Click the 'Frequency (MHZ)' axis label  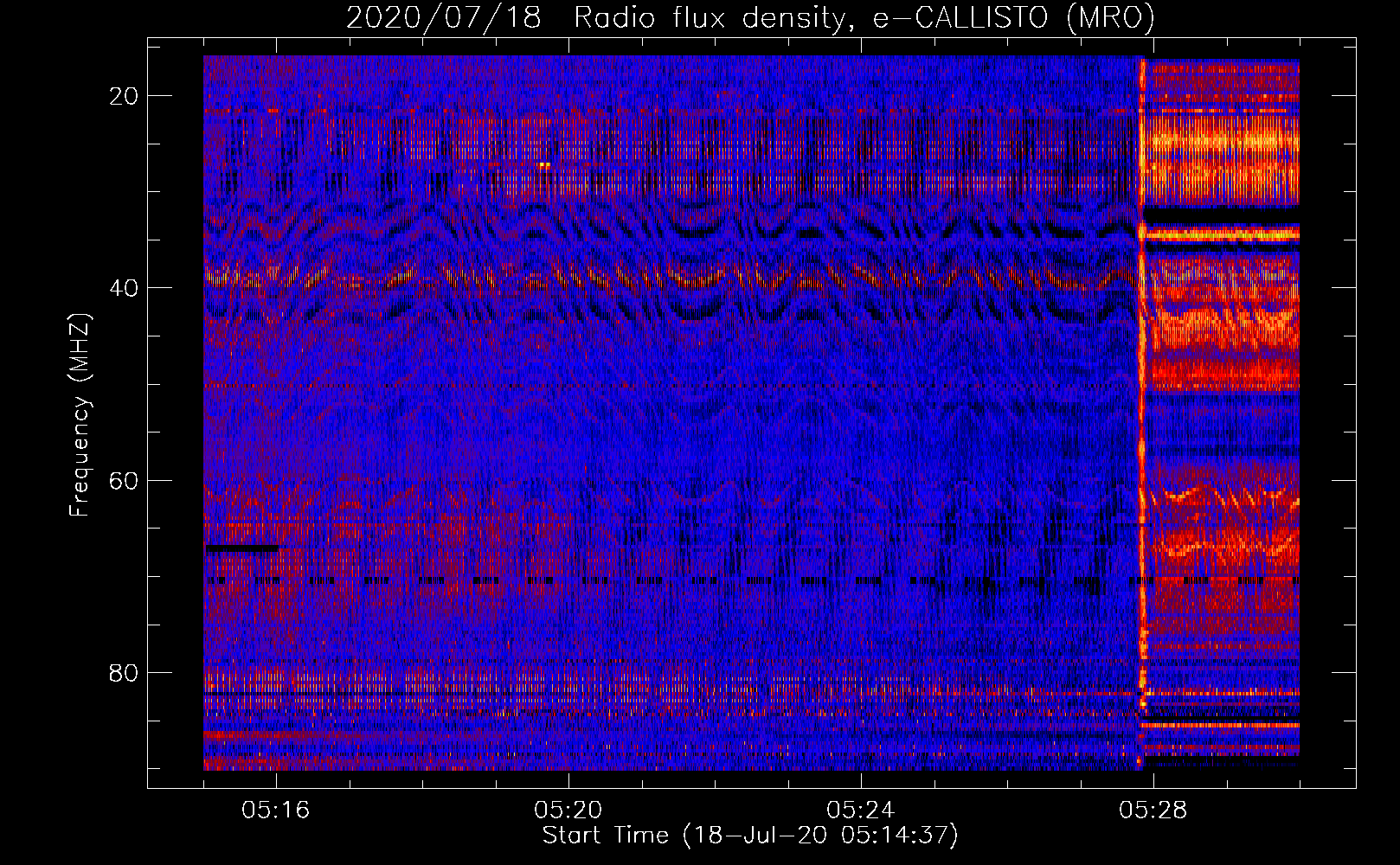(x=80, y=415)
